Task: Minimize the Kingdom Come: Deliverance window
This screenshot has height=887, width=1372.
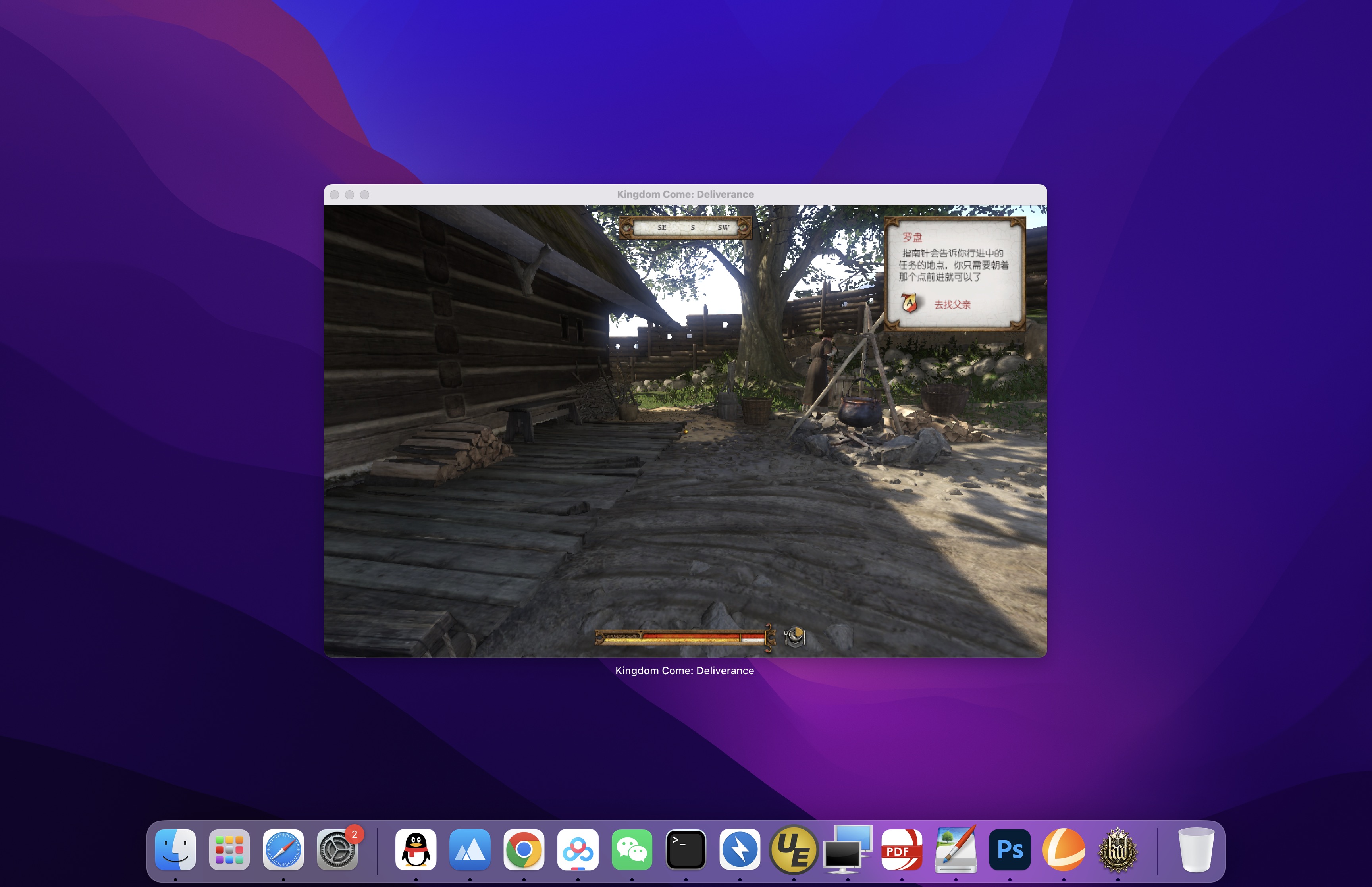Action: coord(349,195)
